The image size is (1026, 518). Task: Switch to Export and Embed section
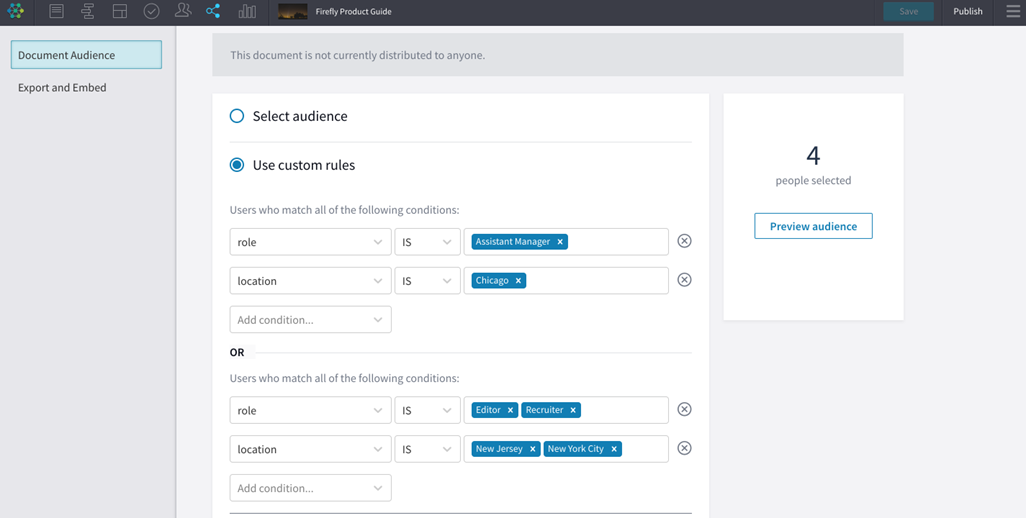[62, 88]
